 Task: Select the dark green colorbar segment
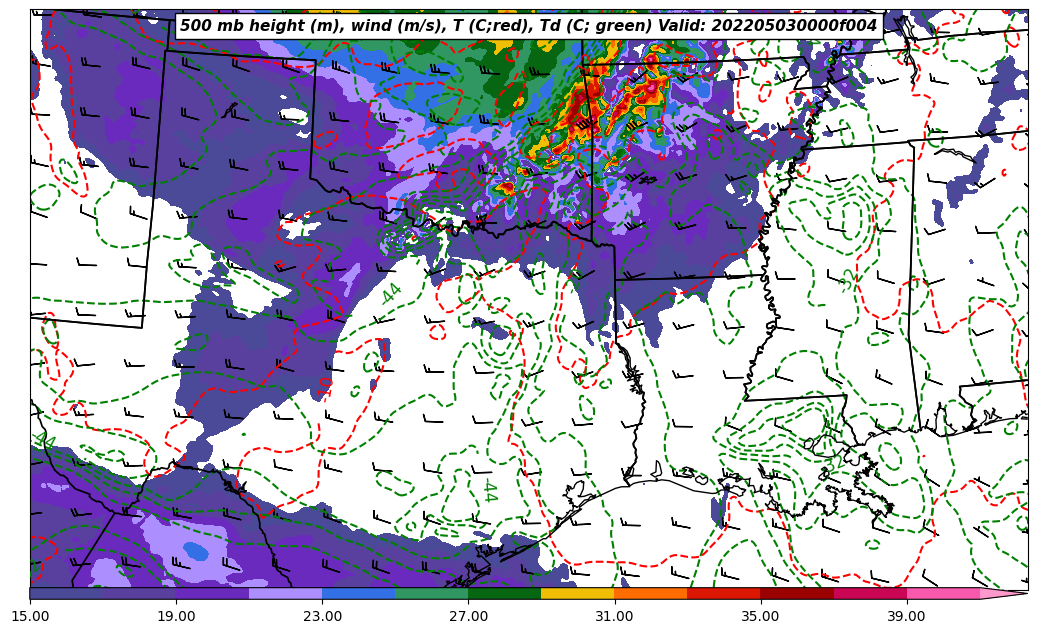click(505, 593)
